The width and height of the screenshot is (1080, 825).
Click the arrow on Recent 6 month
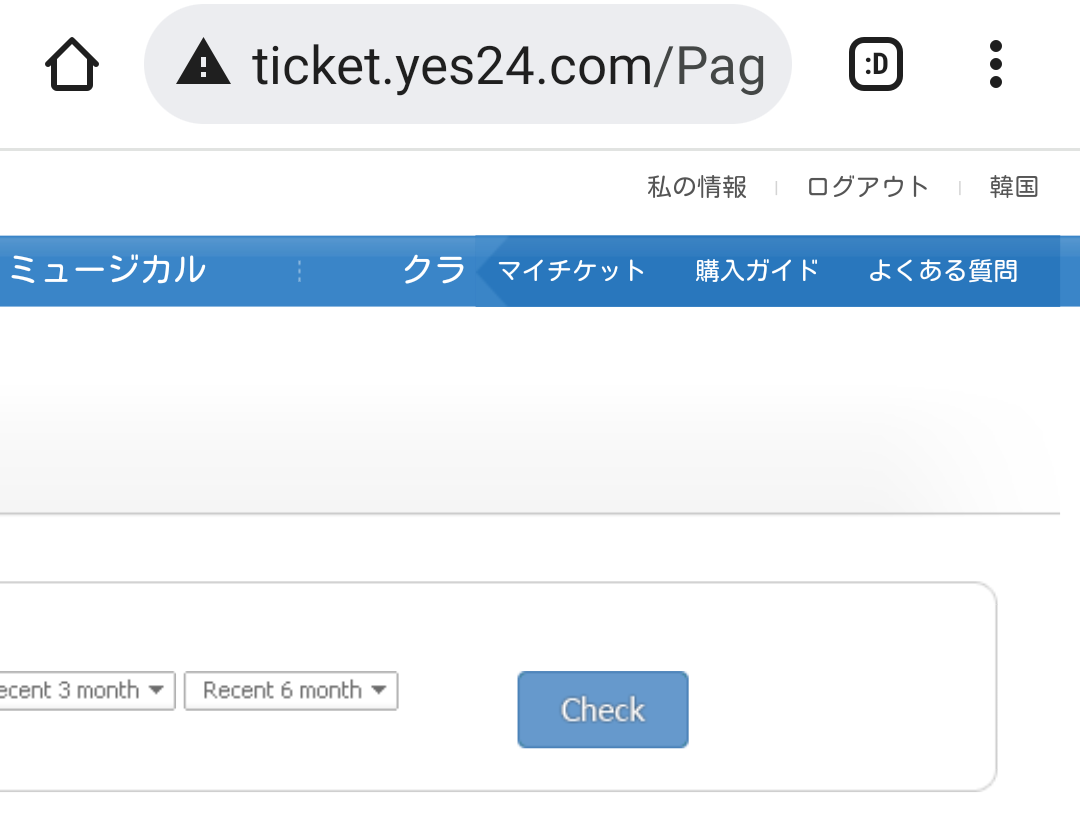tap(378, 690)
